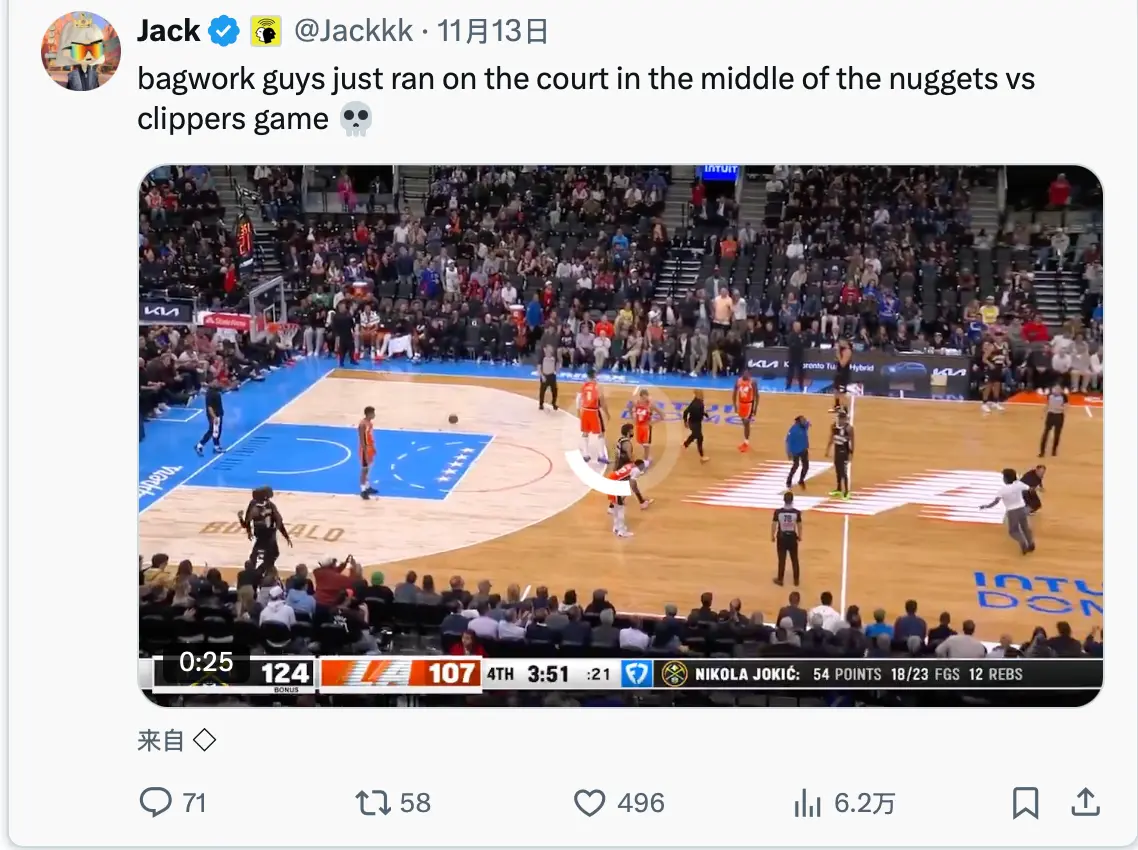
Task: Open Jack's profile avatar picture
Action: 81,51
